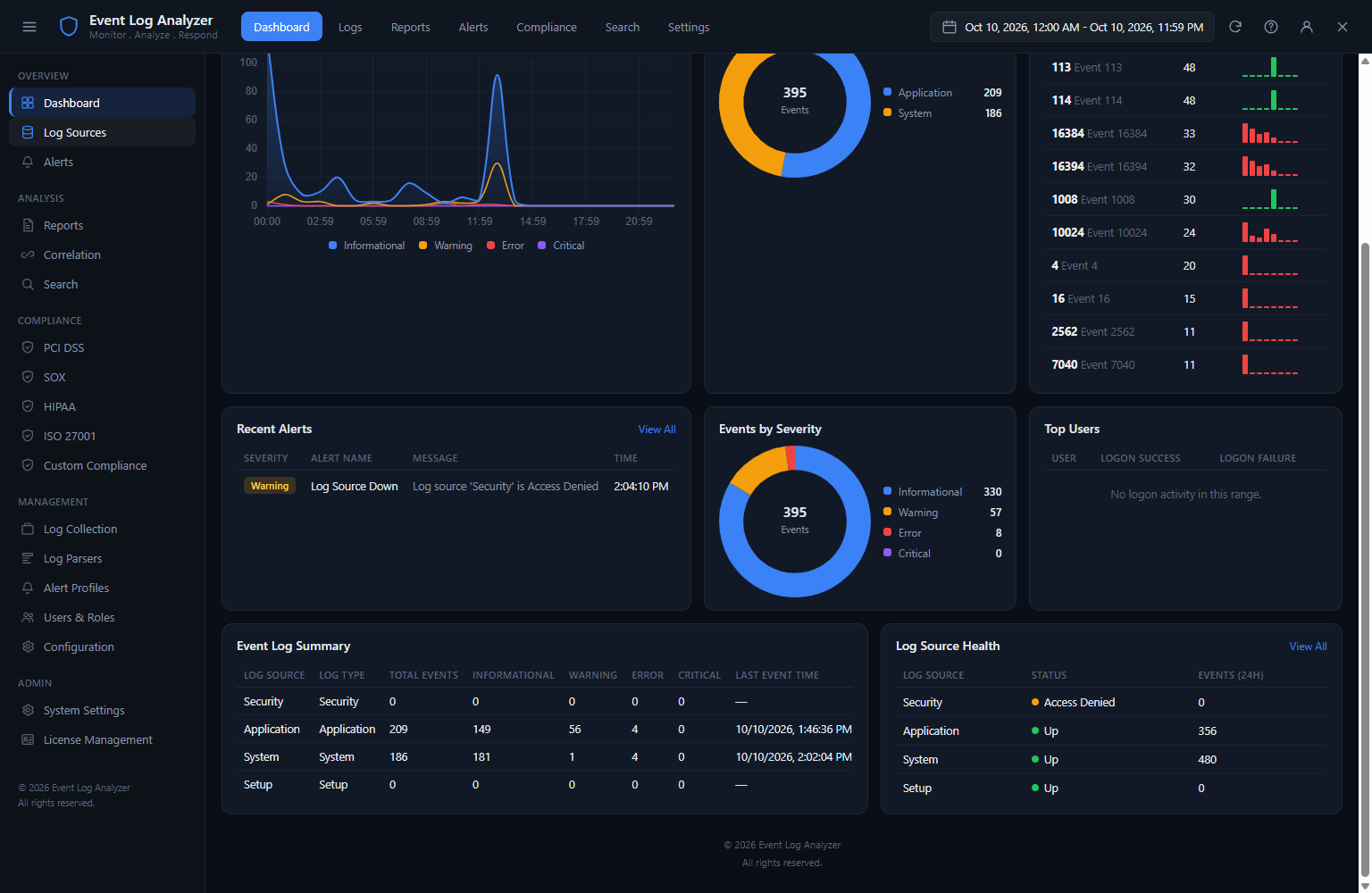
Task: Open Alert Profiles in sidebar
Action: click(102, 588)
